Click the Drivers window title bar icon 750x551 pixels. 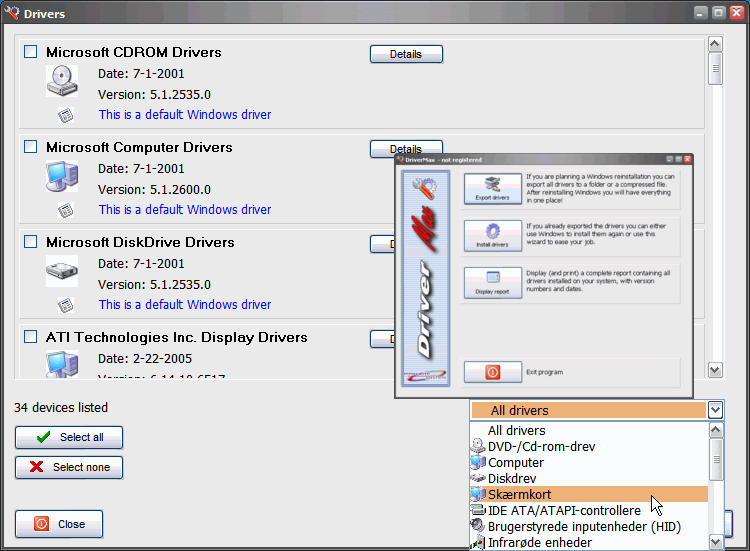tap(12, 12)
